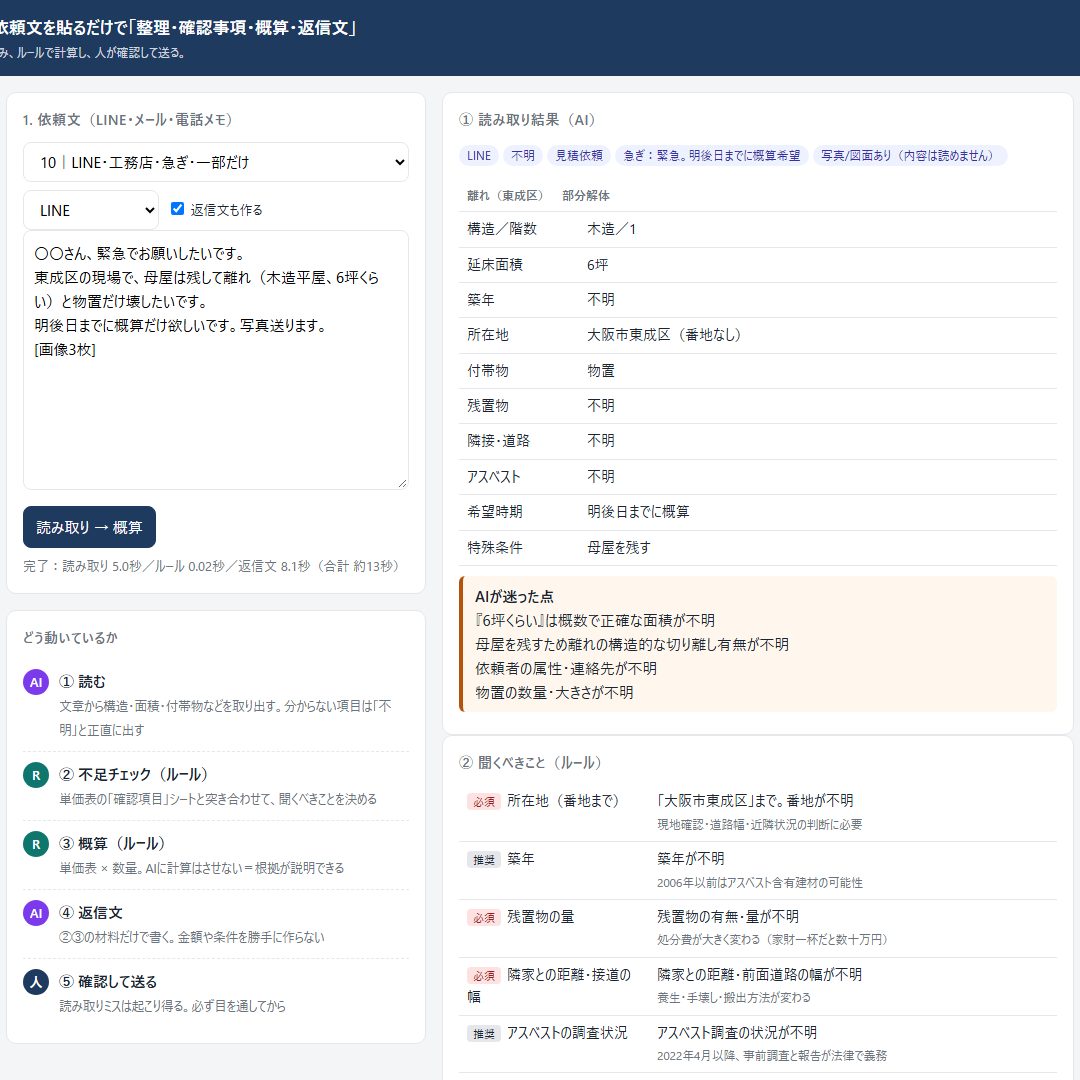The image size is (1080, 1080).
Task: Select the 6坪 value in 延床面積 row
Action: (598, 264)
